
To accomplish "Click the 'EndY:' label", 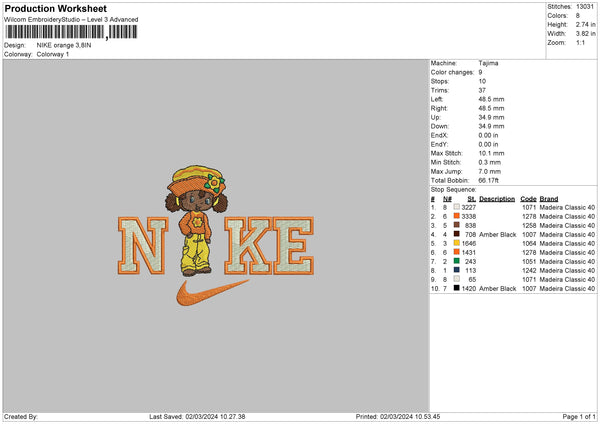I will pos(439,144).
